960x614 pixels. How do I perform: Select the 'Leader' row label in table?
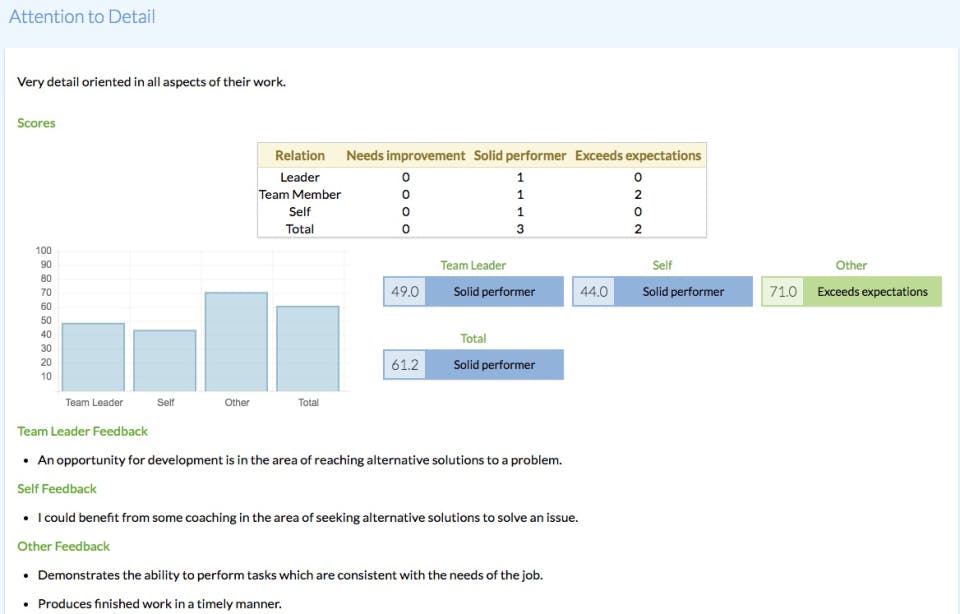tap(300, 177)
